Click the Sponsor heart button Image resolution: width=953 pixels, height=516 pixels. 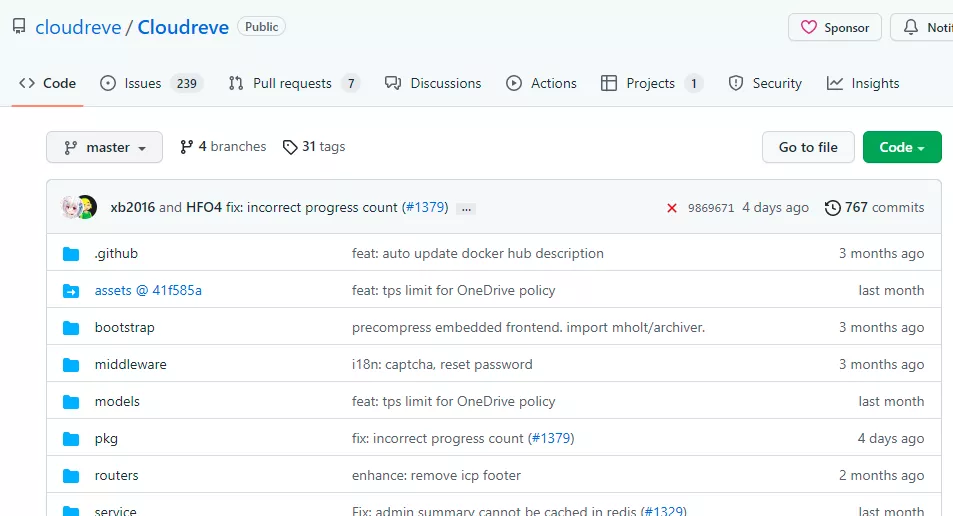pos(834,27)
